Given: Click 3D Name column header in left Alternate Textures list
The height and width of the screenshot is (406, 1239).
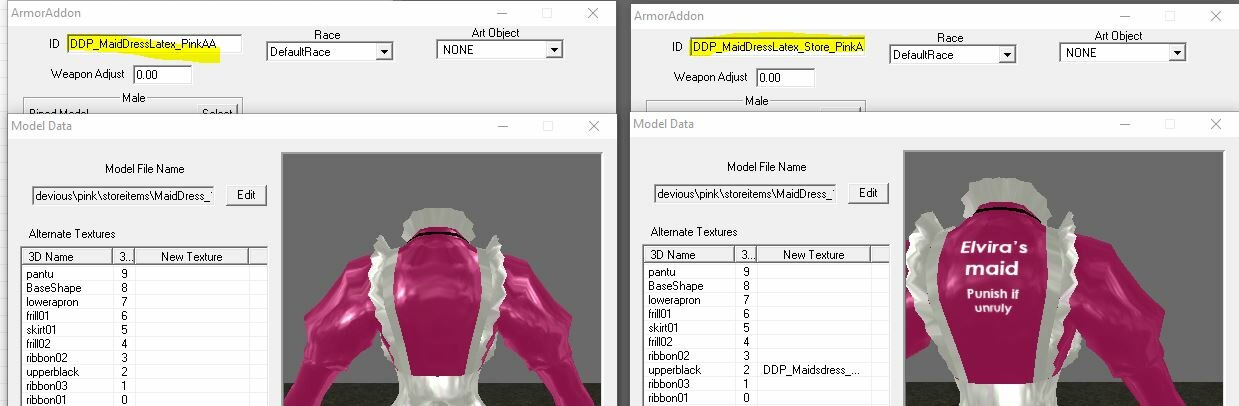Looking at the screenshot, I should click(x=68, y=256).
